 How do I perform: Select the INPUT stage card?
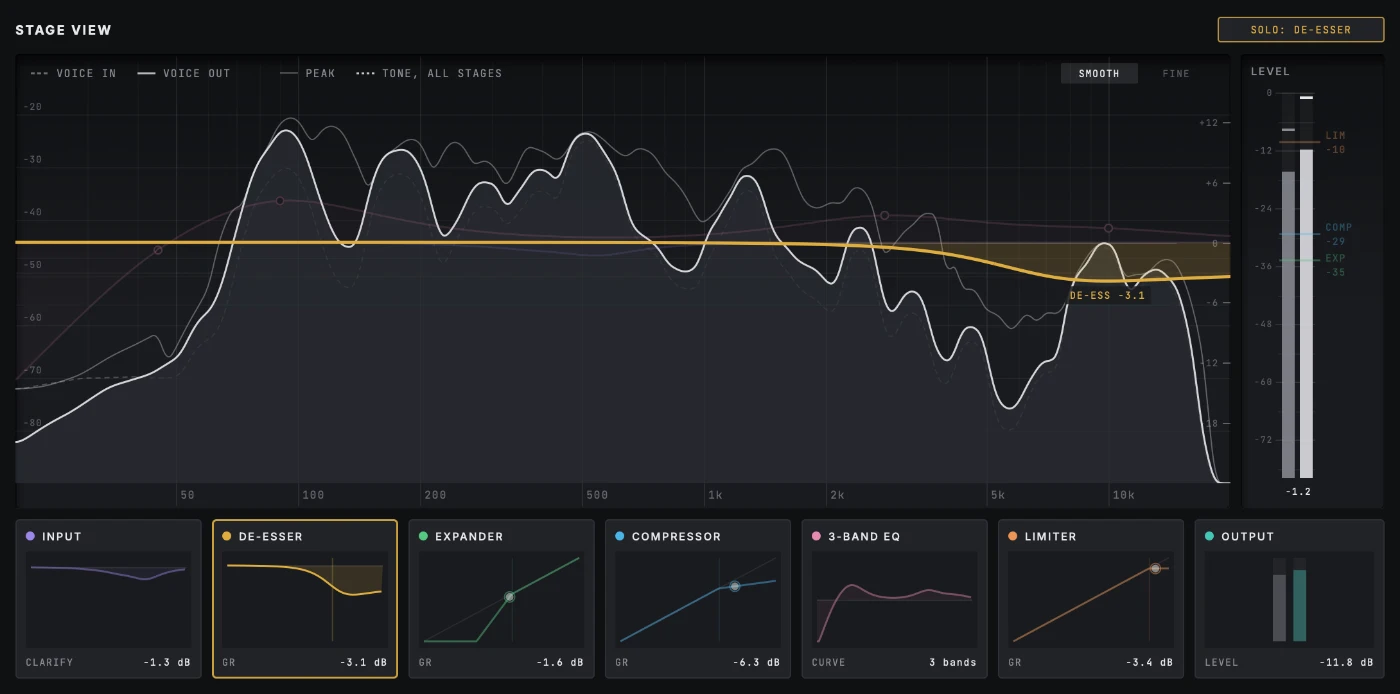tap(108, 599)
